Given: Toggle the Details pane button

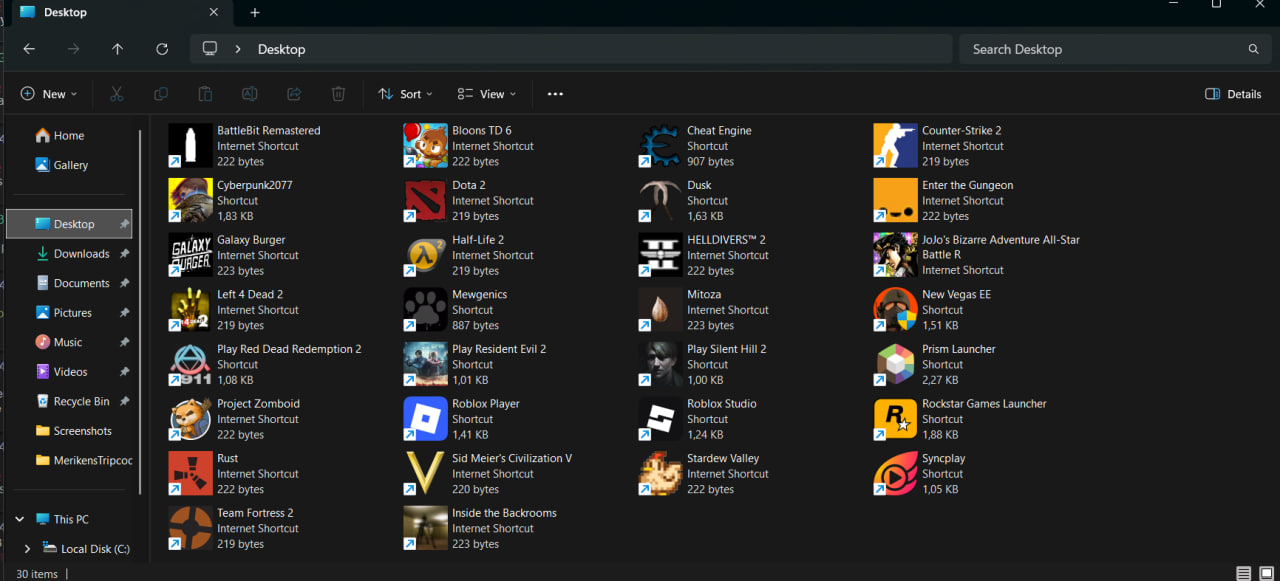Looking at the screenshot, I should 1233,94.
